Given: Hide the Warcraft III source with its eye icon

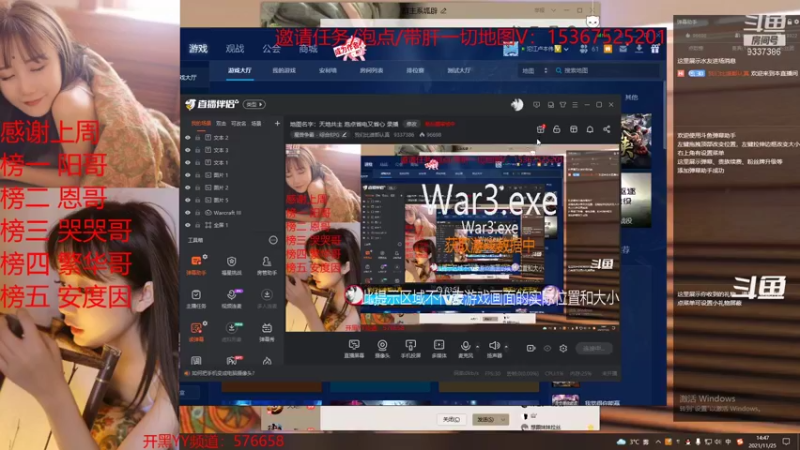Looking at the screenshot, I should [188, 213].
